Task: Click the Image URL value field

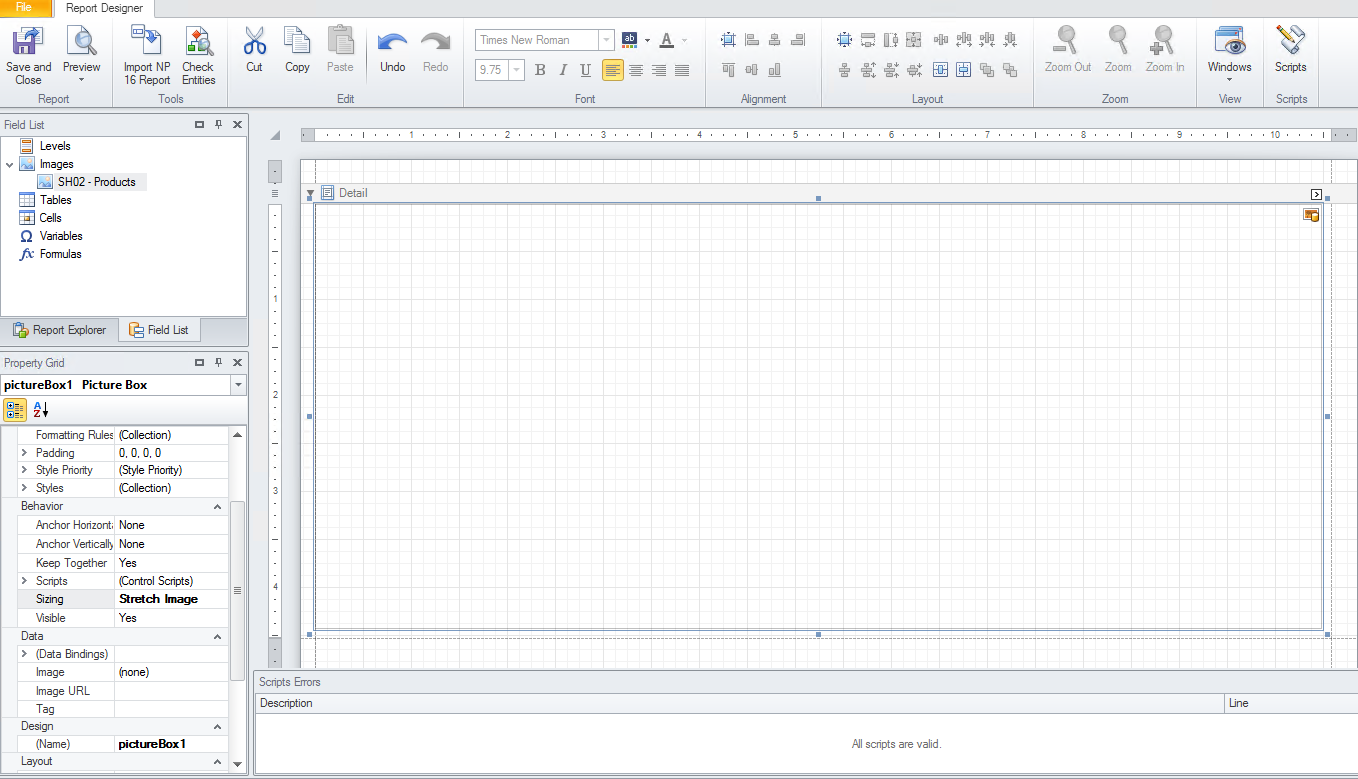Action: pyautogui.click(x=171, y=691)
